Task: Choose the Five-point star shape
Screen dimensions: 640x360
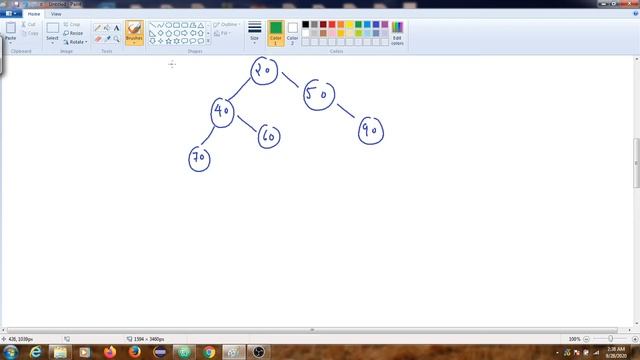Action: pos(169,41)
